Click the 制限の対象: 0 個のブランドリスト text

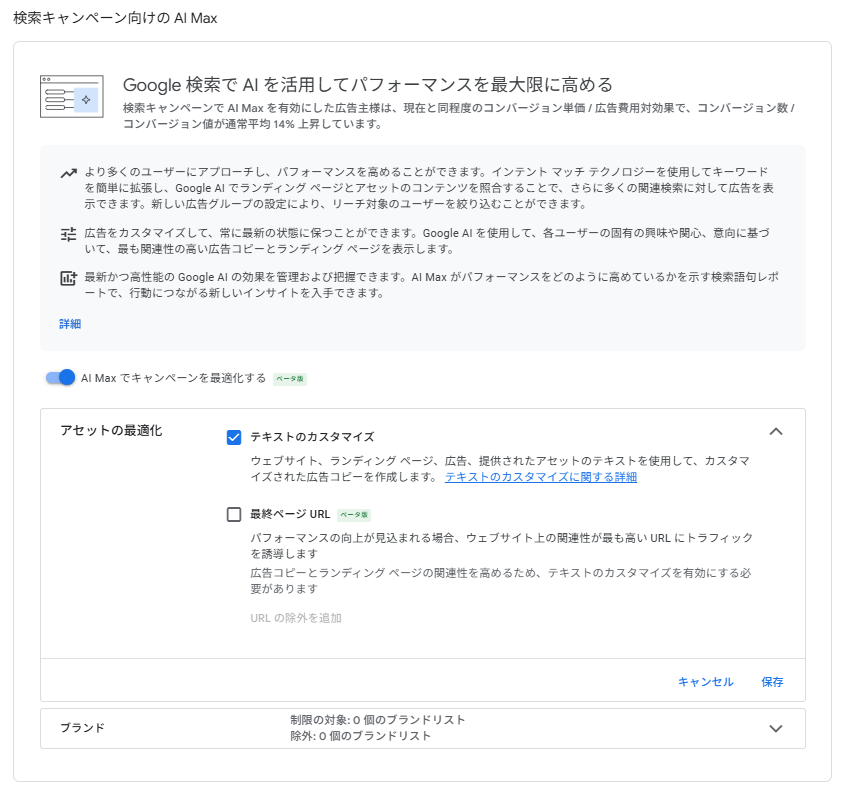tap(378, 720)
